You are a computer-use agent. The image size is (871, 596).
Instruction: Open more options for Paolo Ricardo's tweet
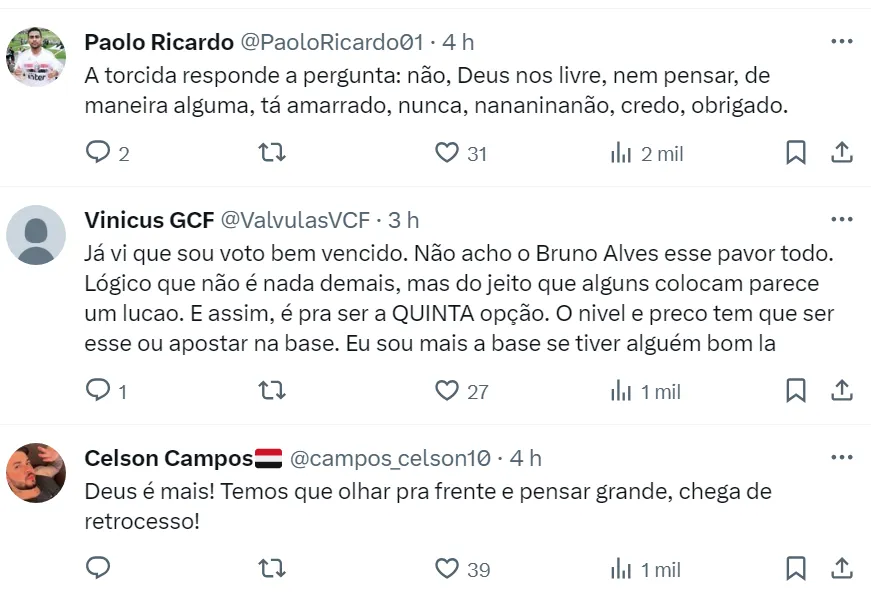coord(842,41)
